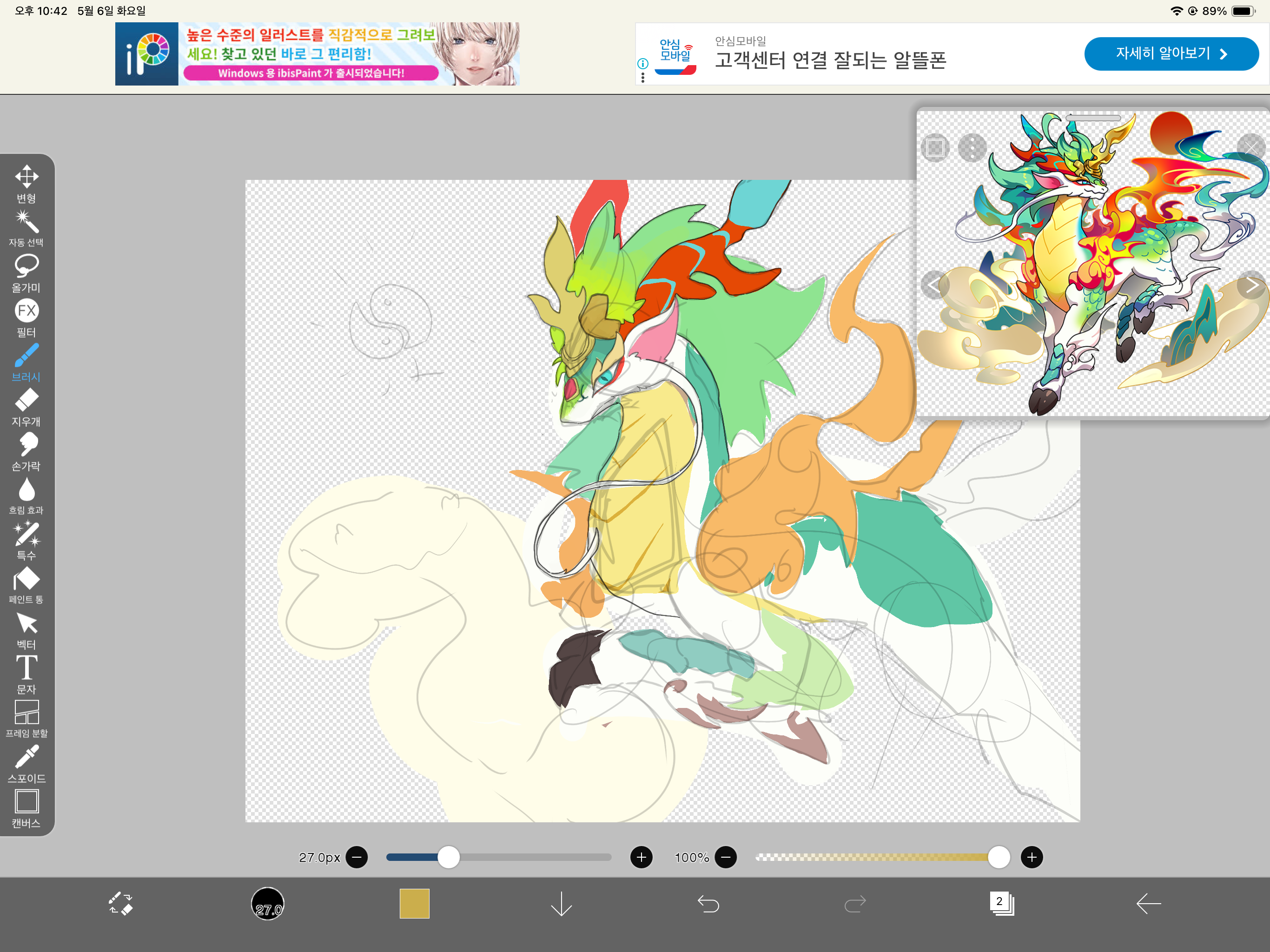
Task: Select the Paint Bucket (페인트 통) tool
Action: point(26,586)
